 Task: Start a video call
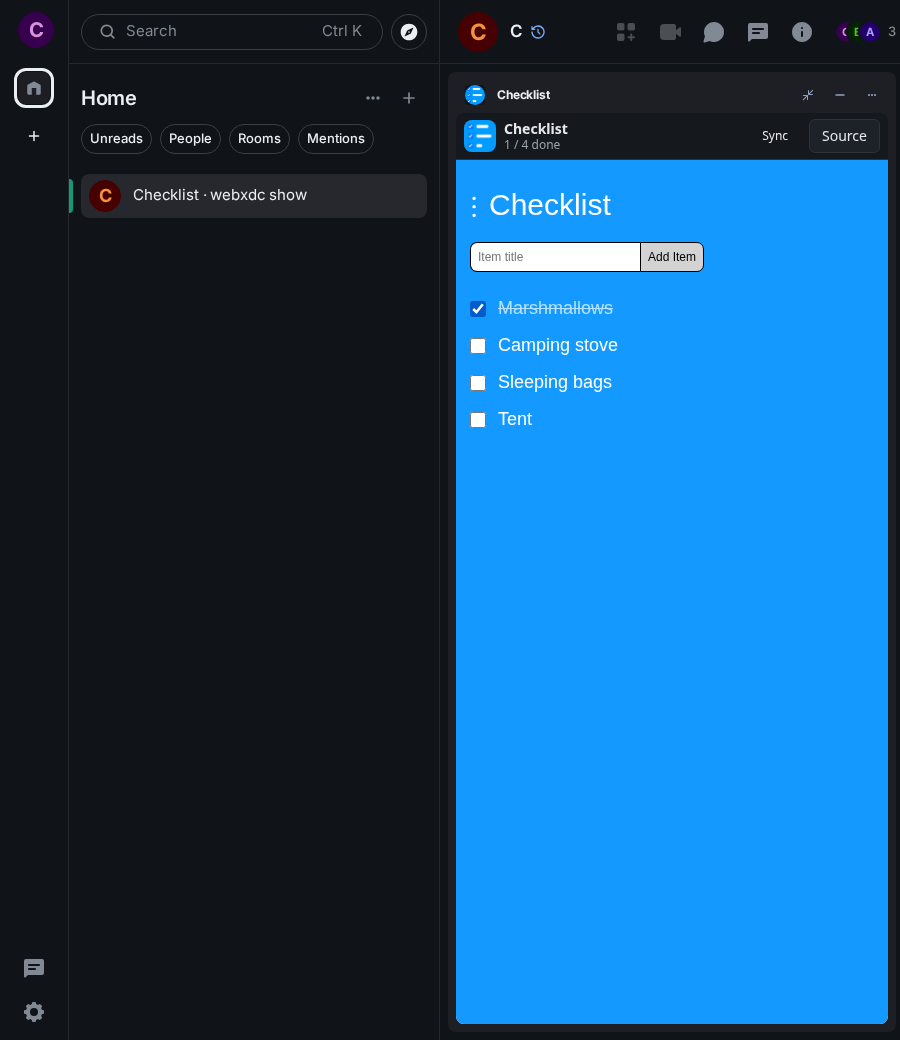(x=670, y=32)
